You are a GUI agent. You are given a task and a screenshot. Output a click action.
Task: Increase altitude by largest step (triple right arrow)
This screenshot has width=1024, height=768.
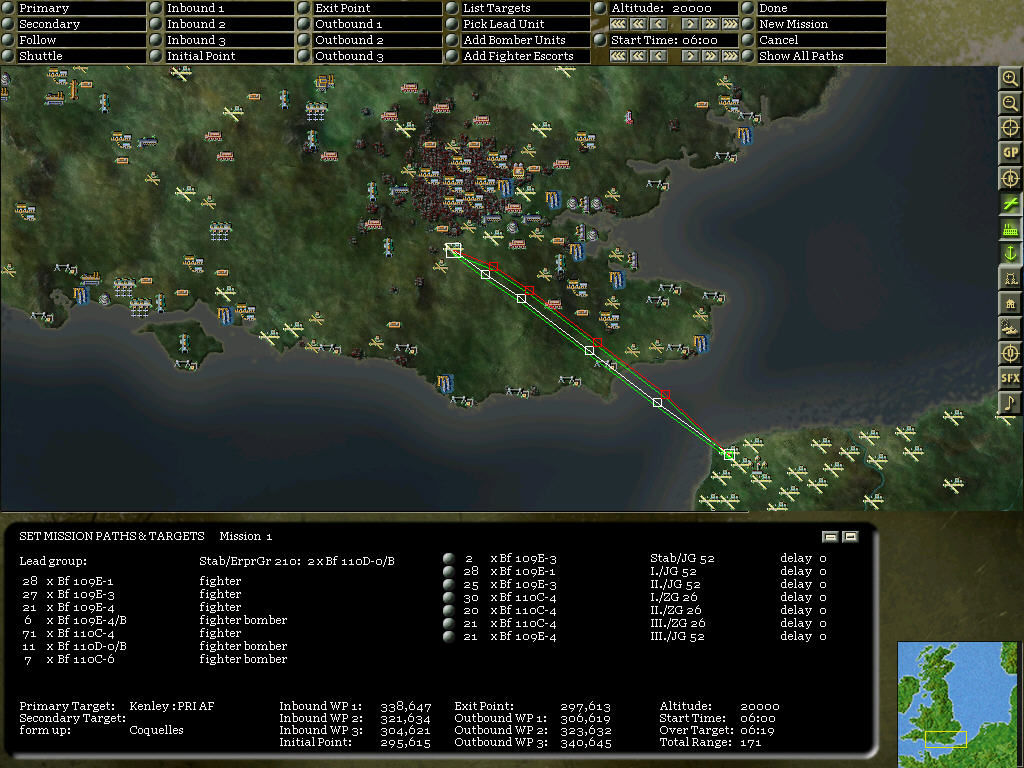tap(730, 24)
